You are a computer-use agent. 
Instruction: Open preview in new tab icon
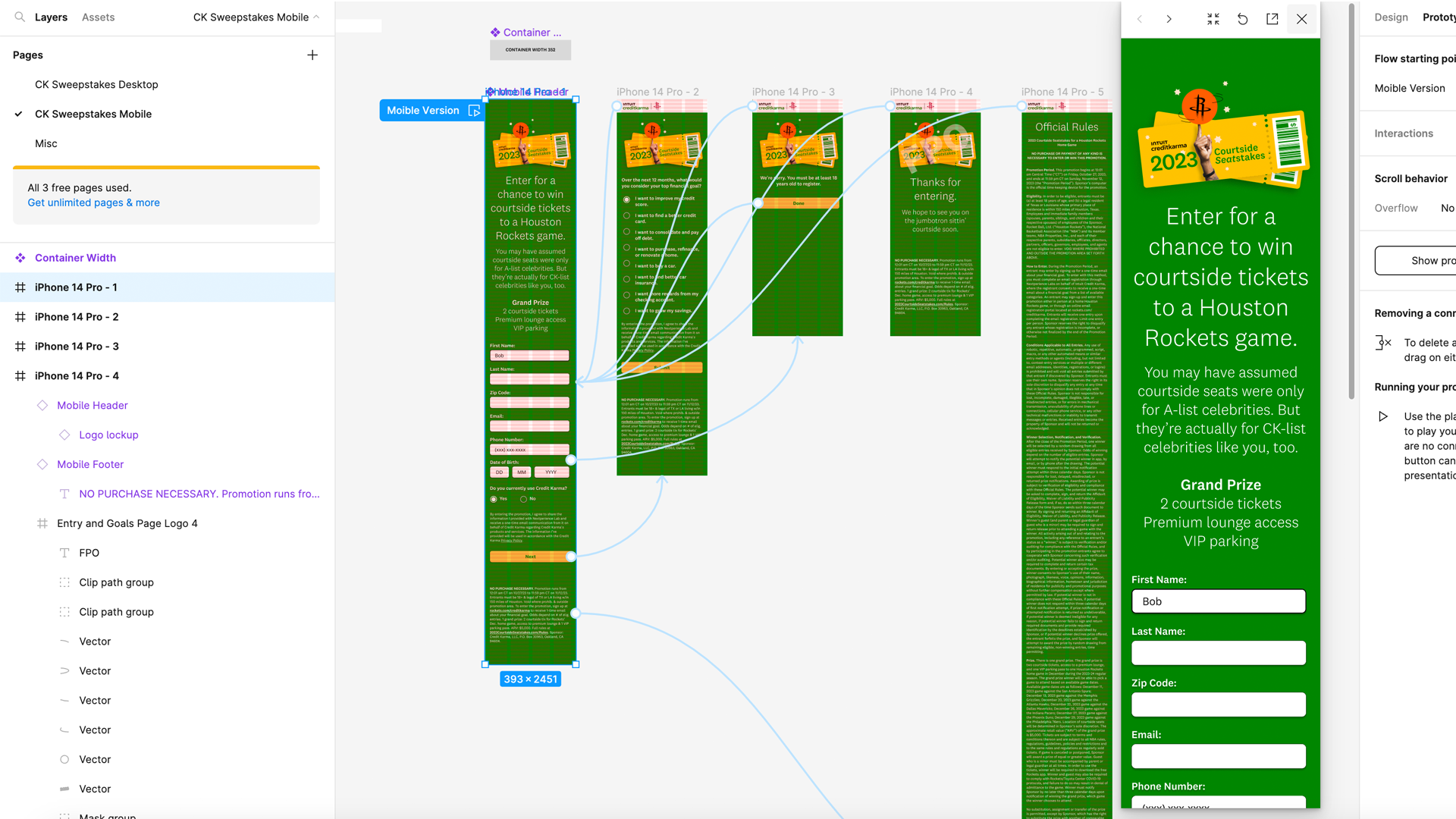click(x=1272, y=19)
